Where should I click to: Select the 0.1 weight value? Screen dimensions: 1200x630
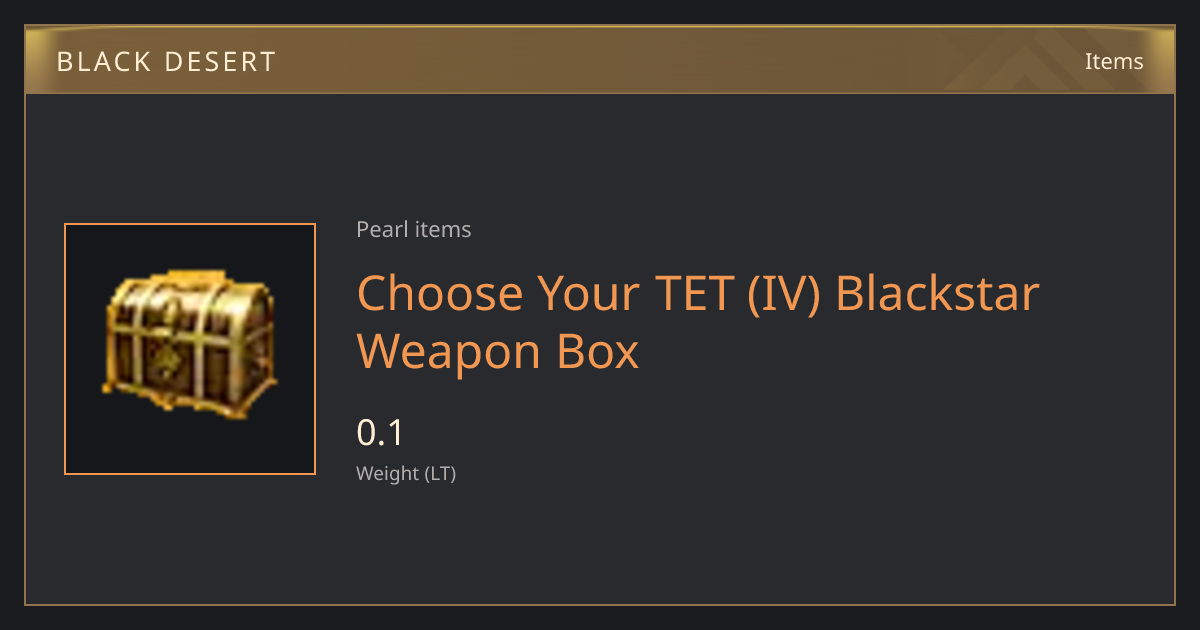pyautogui.click(x=380, y=433)
